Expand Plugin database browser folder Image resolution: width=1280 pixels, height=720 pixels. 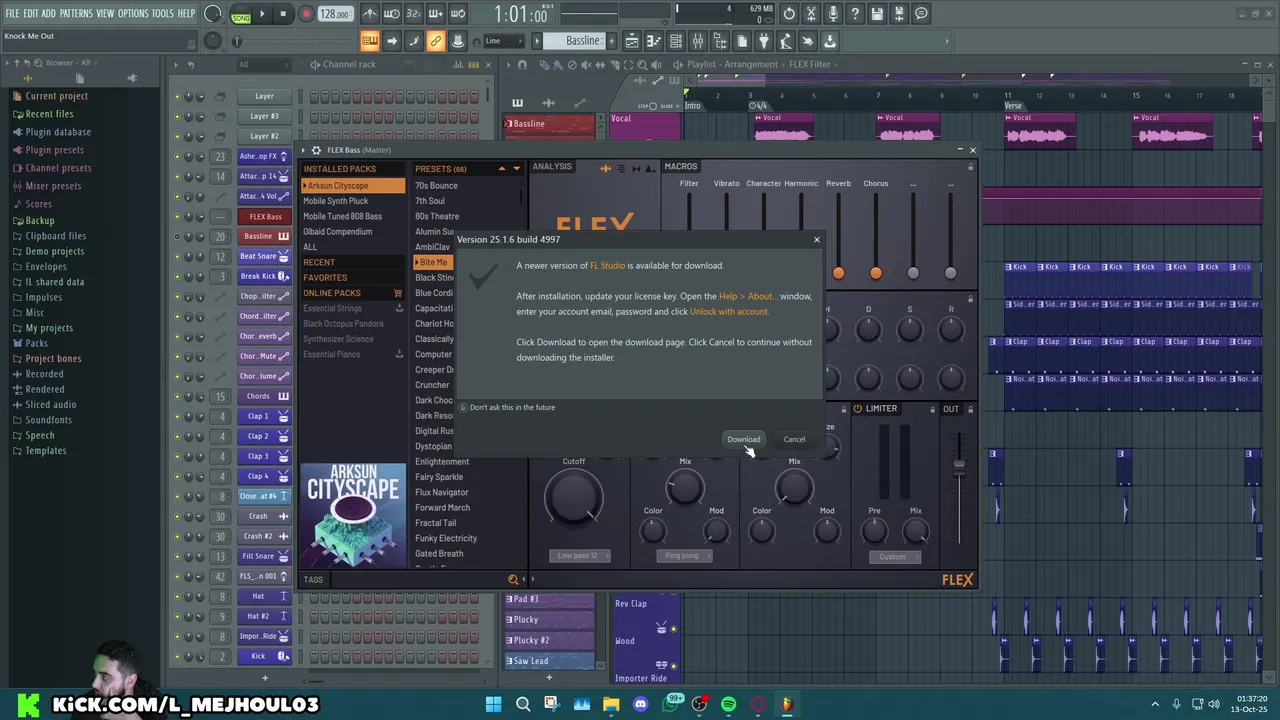pyautogui.click(x=58, y=132)
